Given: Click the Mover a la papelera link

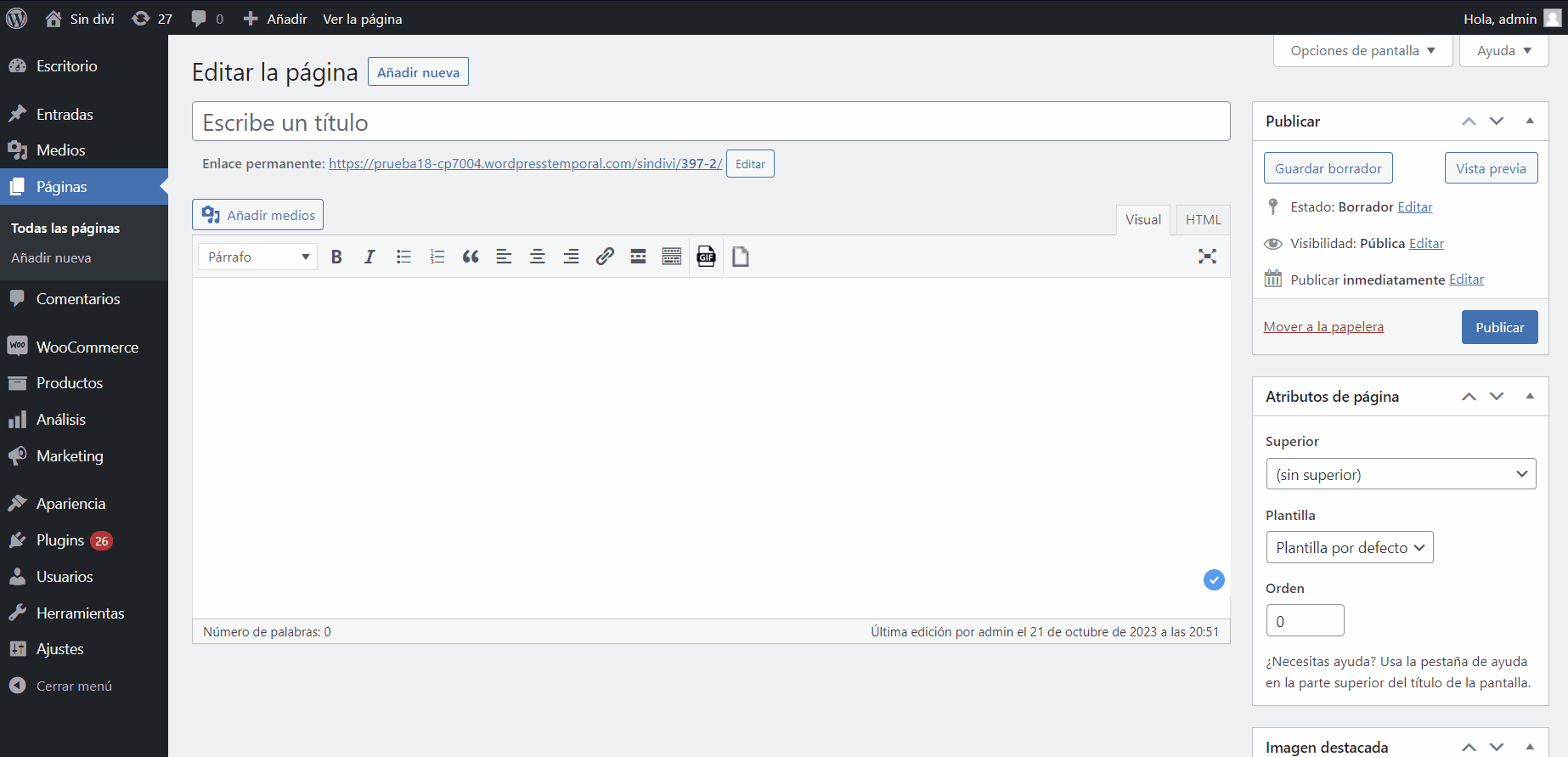Looking at the screenshot, I should (1323, 327).
